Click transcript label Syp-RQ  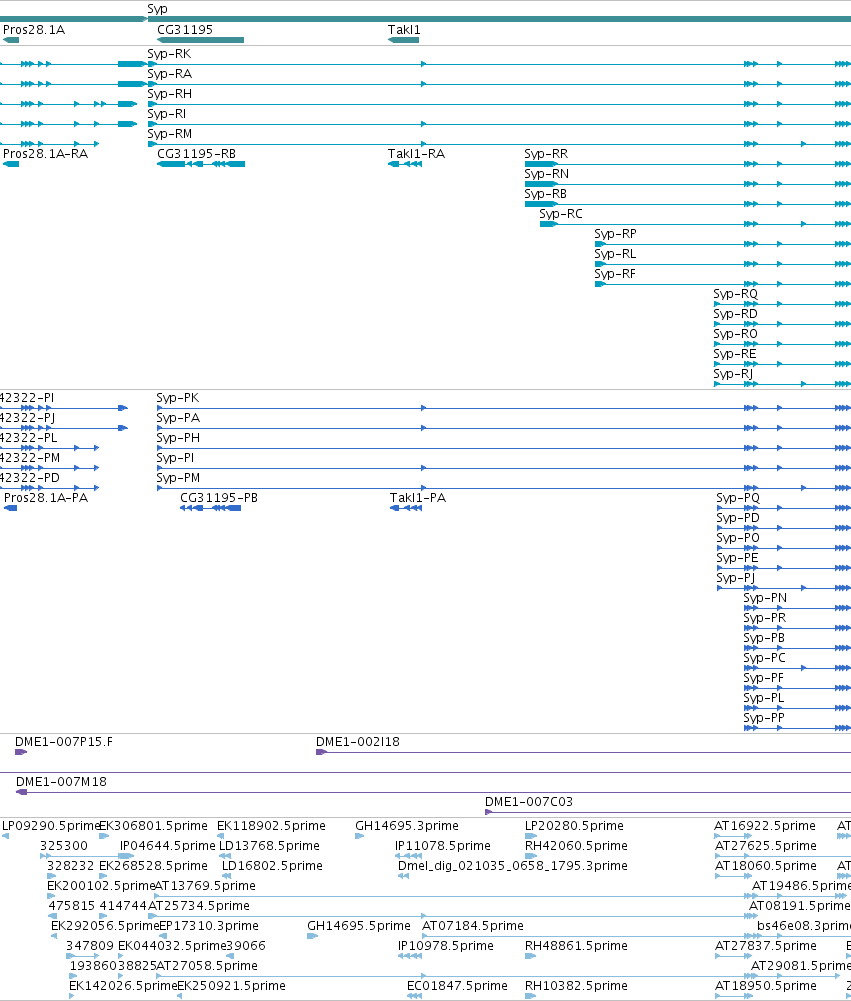735,294
